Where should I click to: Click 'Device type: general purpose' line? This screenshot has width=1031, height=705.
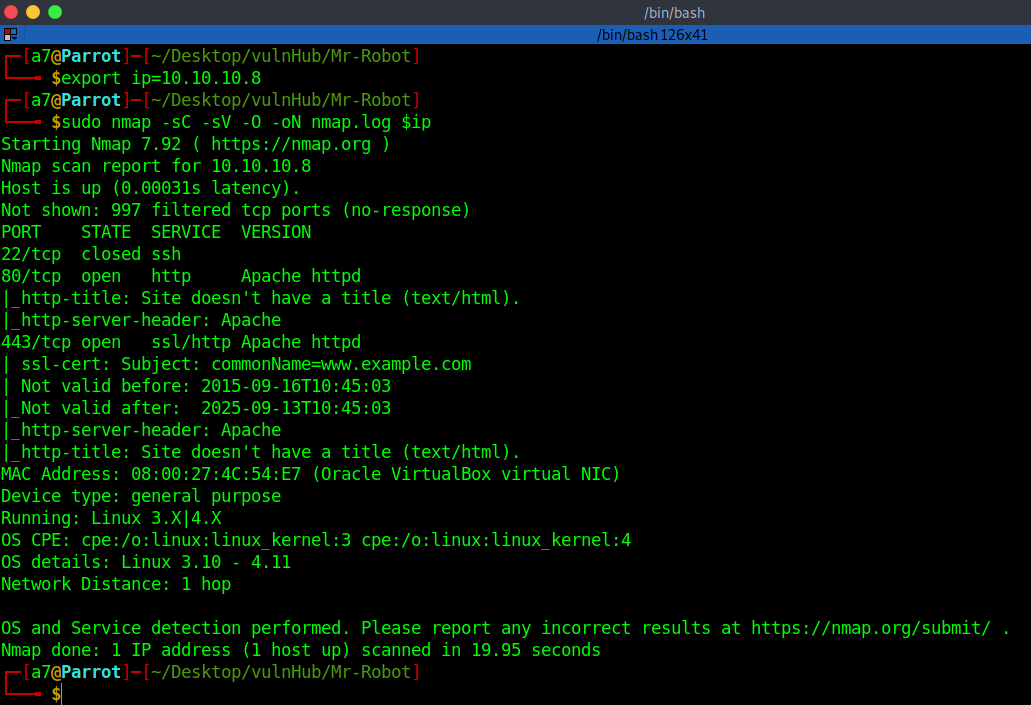(x=141, y=496)
